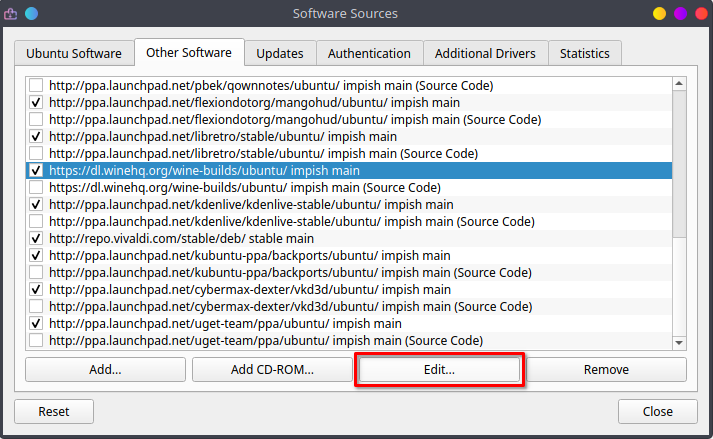
Task: Enable mangohud Source Code repository checkbox
Action: [x=36, y=120]
